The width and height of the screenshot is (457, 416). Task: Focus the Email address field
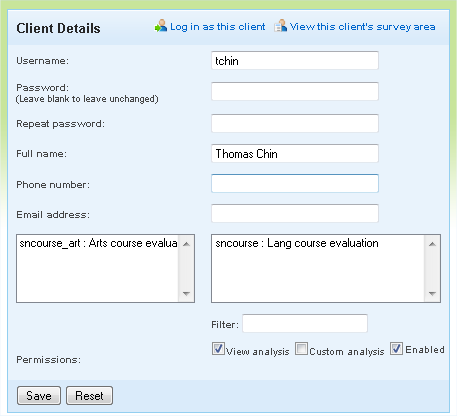tap(295, 213)
